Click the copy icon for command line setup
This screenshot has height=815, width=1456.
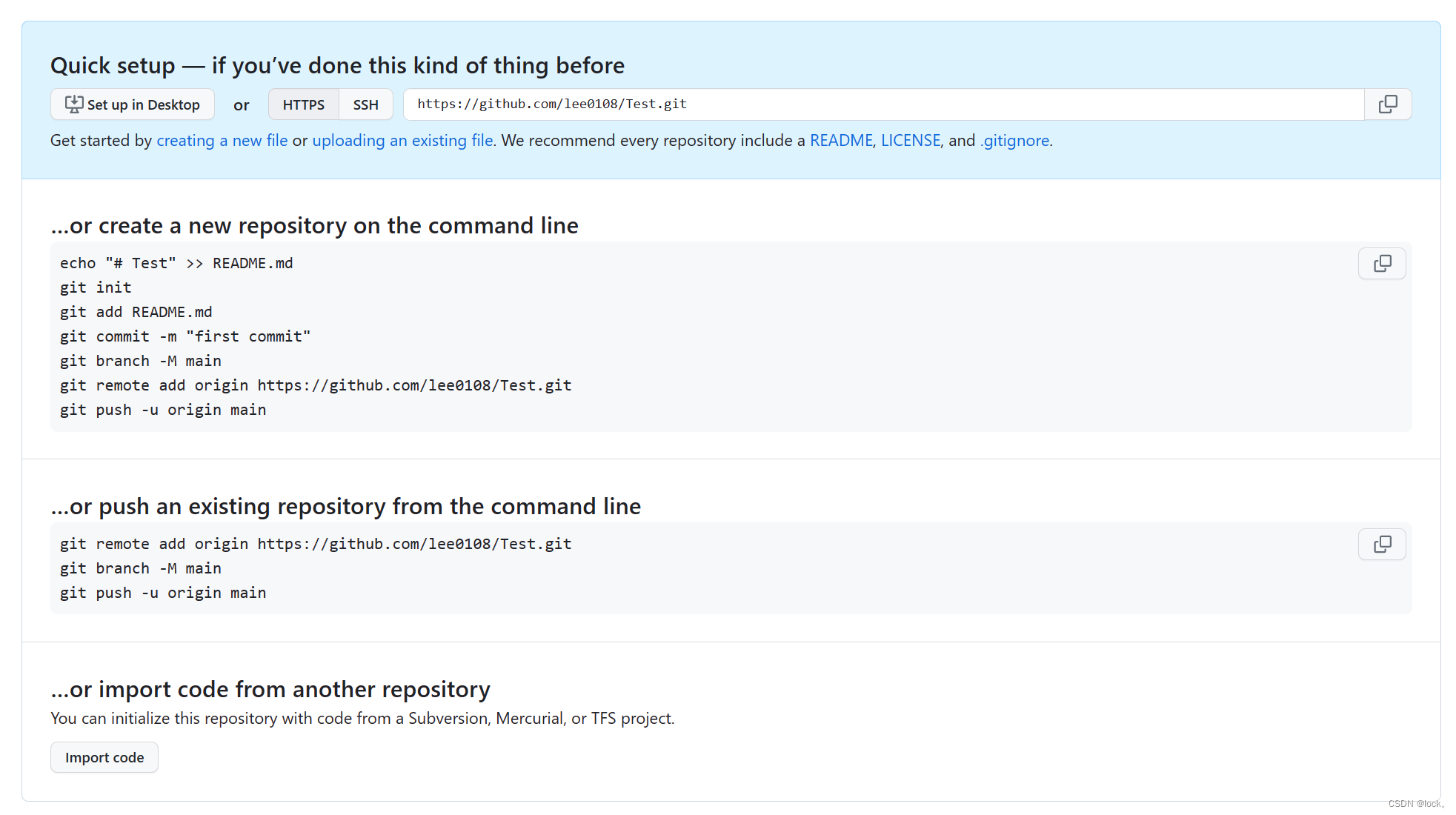coord(1384,264)
